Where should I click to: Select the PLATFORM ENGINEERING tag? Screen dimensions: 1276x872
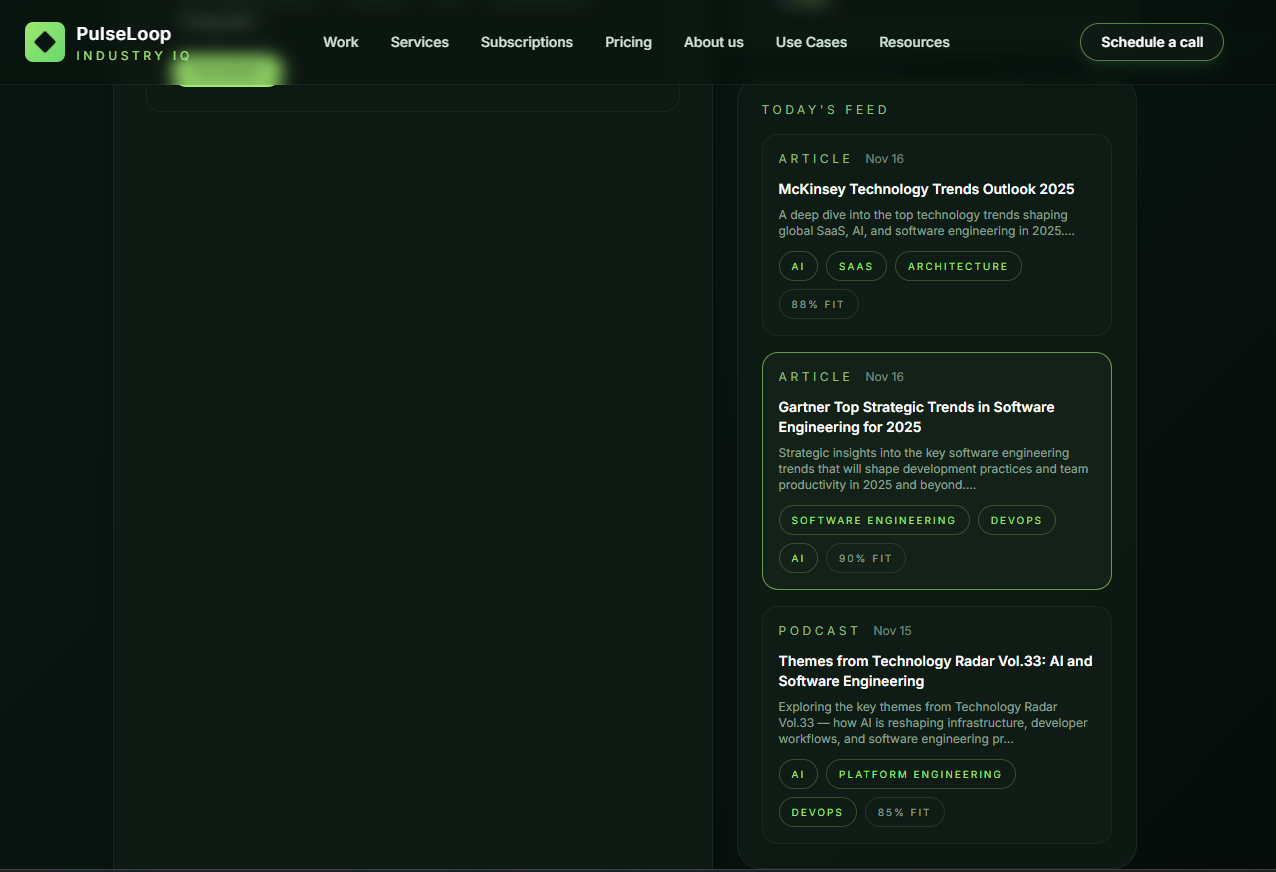point(920,774)
